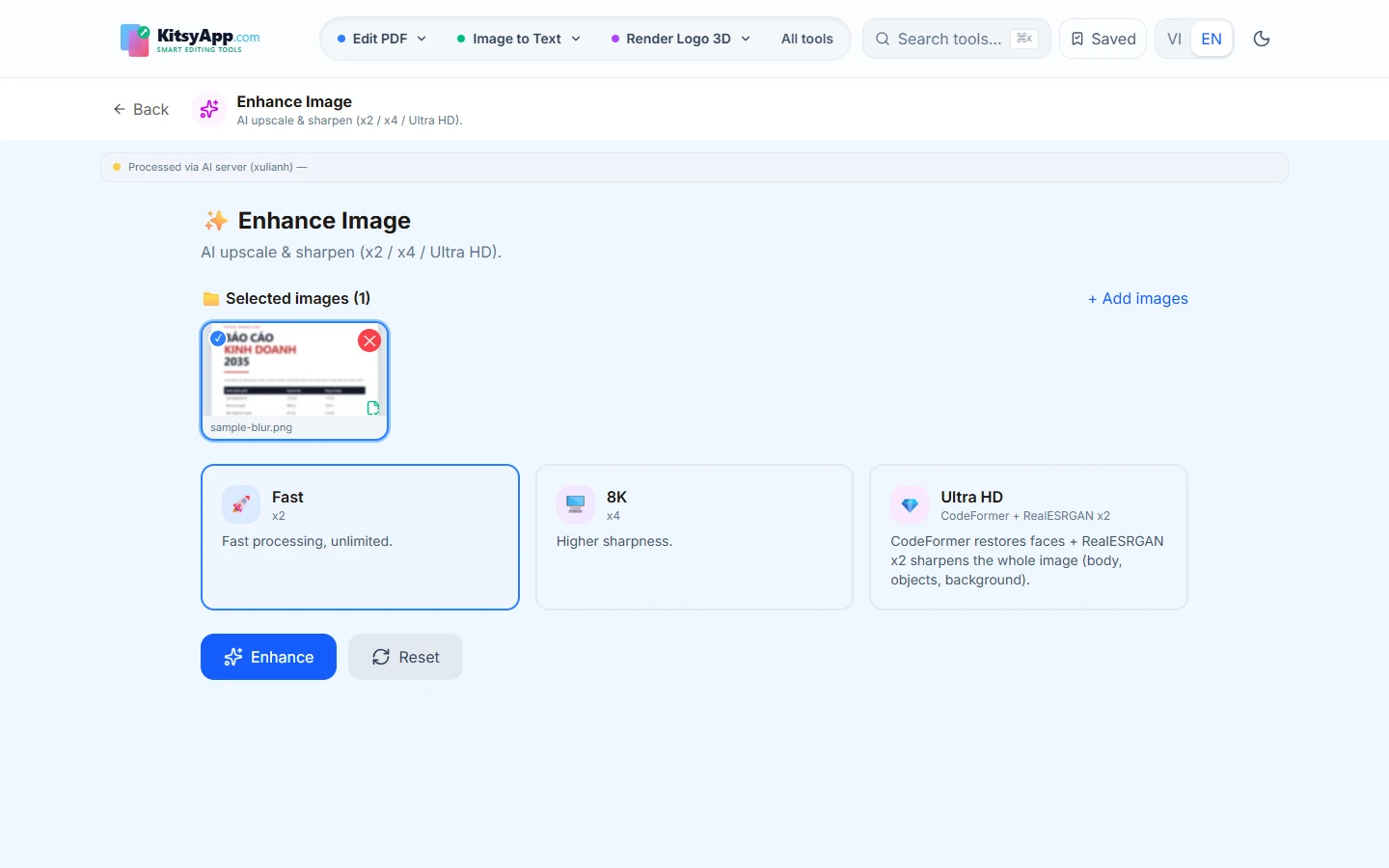
Task: Remove sample-blur.png with red X
Action: coord(369,340)
